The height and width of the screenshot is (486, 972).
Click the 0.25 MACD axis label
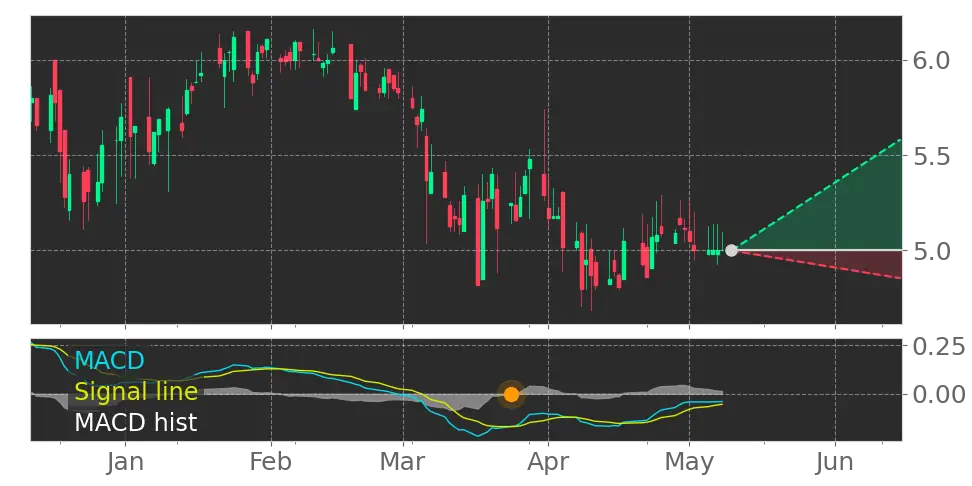(939, 346)
